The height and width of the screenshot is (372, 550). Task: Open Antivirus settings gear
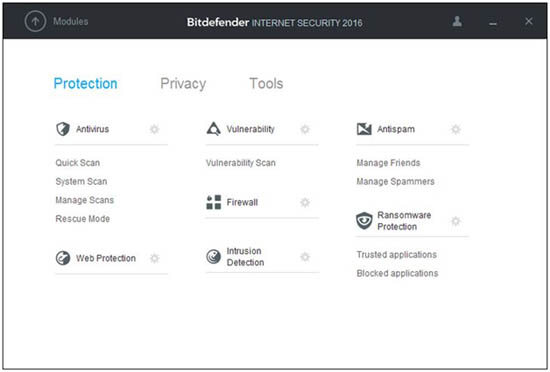[154, 129]
